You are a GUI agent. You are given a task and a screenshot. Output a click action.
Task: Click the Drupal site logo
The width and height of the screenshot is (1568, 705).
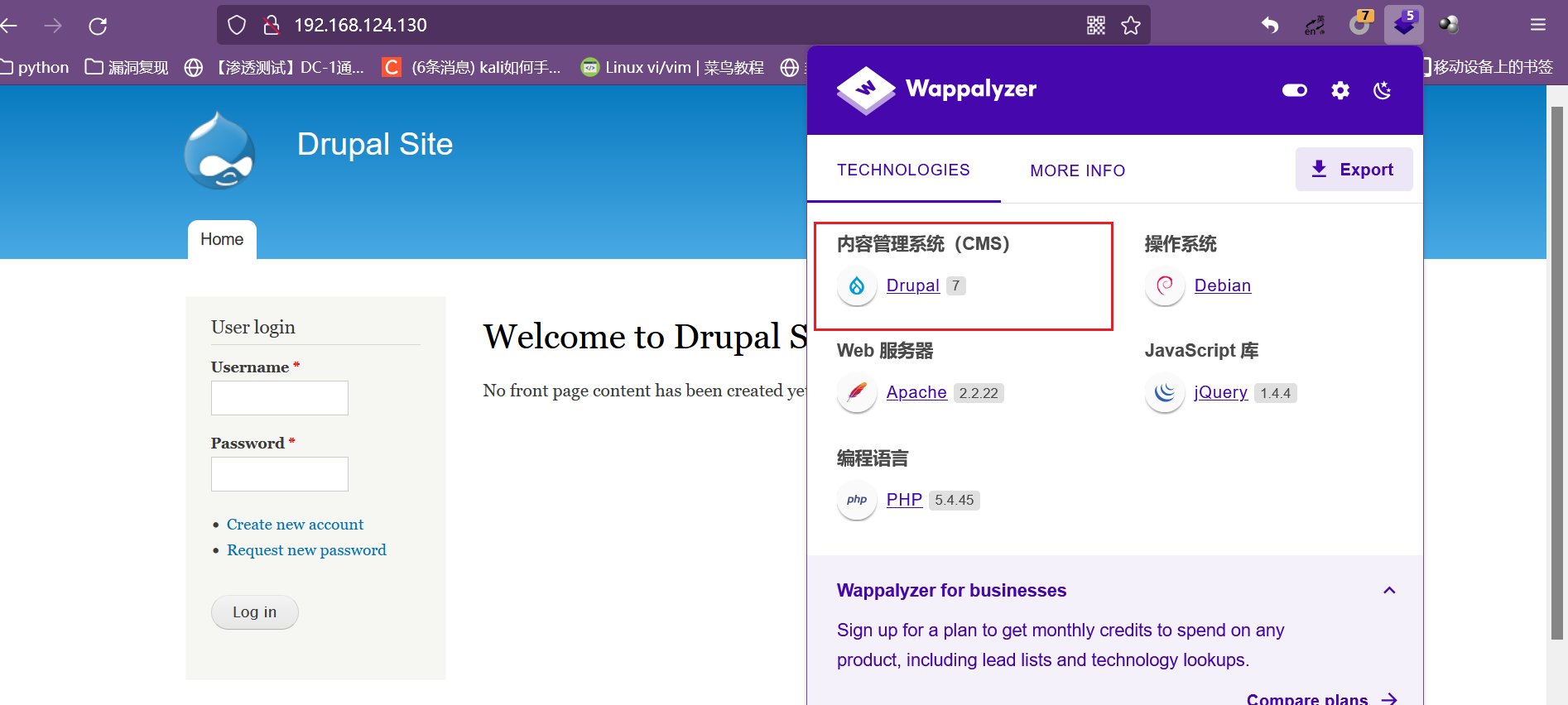219,151
